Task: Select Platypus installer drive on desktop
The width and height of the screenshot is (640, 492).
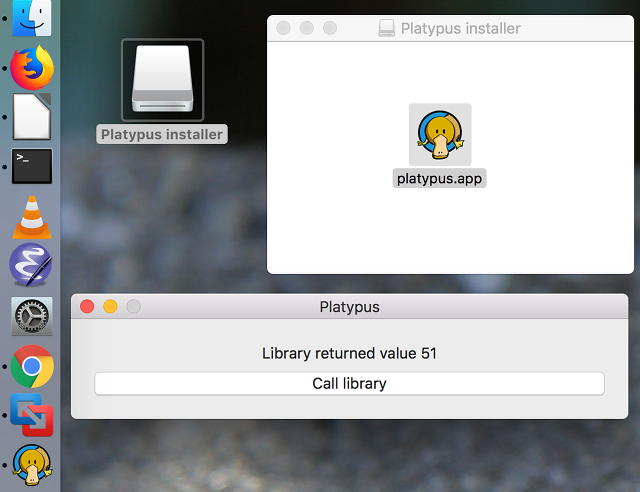Action: [x=162, y=80]
